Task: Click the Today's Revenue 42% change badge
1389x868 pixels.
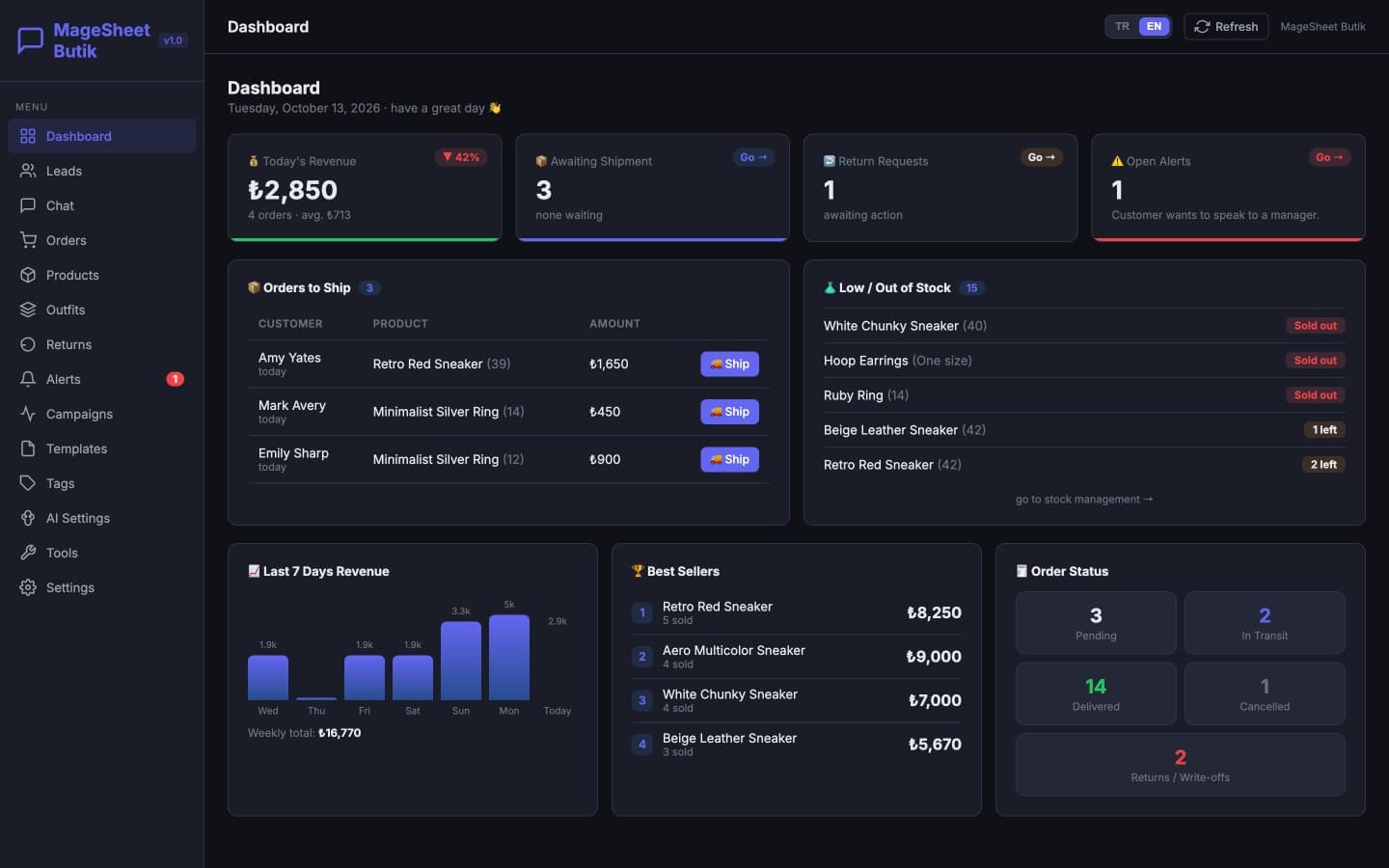Action: (x=461, y=157)
